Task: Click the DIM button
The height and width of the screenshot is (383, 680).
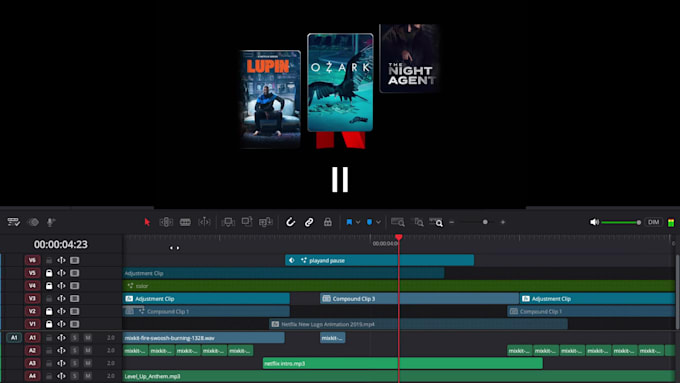Action: 653,222
